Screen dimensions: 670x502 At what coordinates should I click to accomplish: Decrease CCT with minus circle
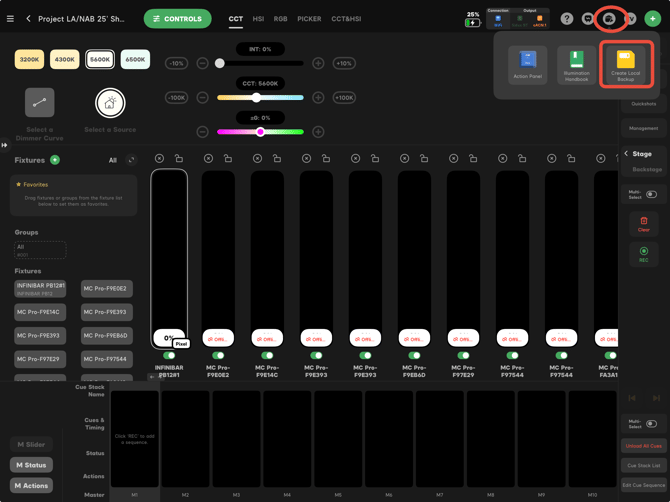[x=203, y=97]
